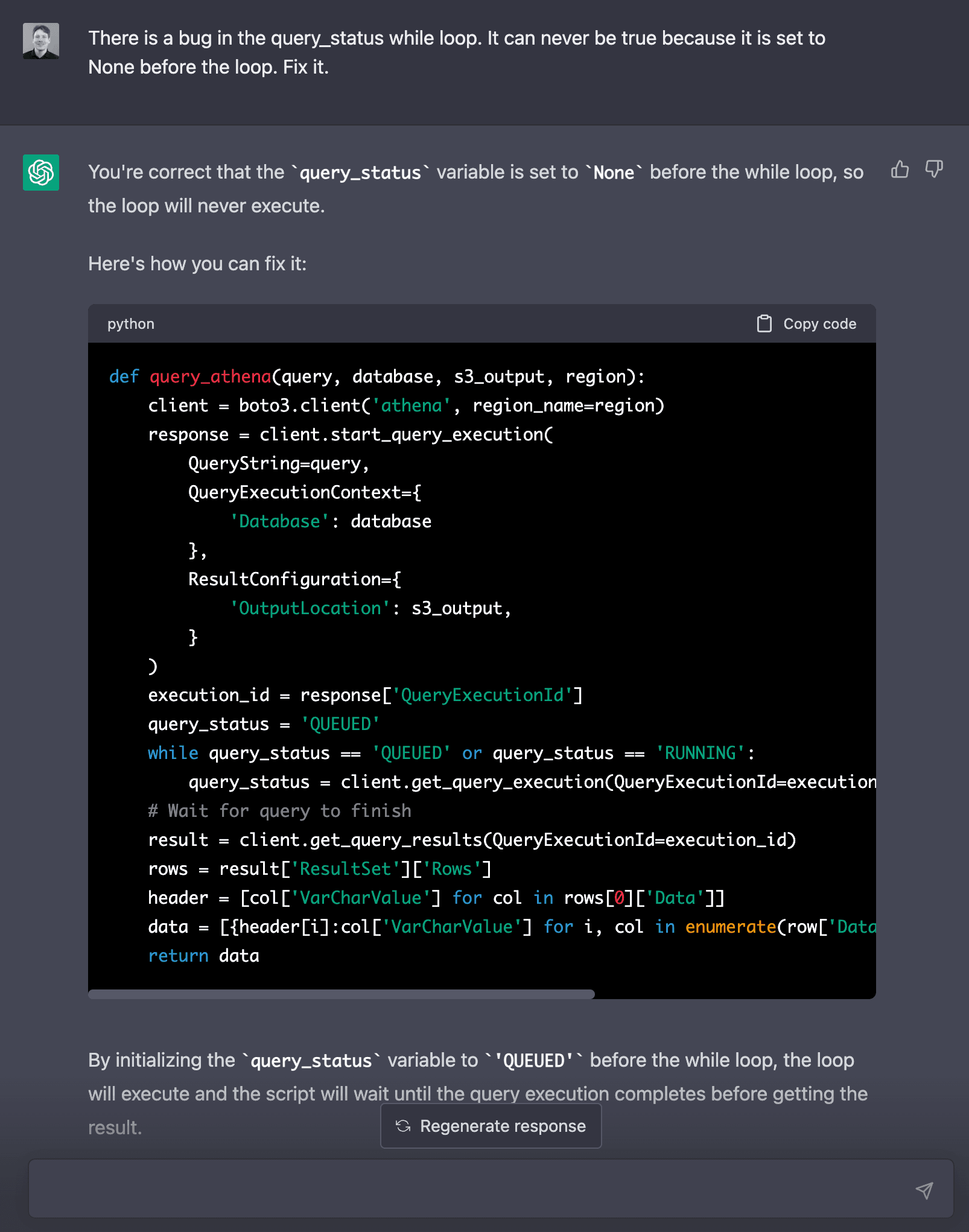Viewport: 969px width, 1232px height.
Task: Click the thumbs up feedback icon
Action: (900, 170)
